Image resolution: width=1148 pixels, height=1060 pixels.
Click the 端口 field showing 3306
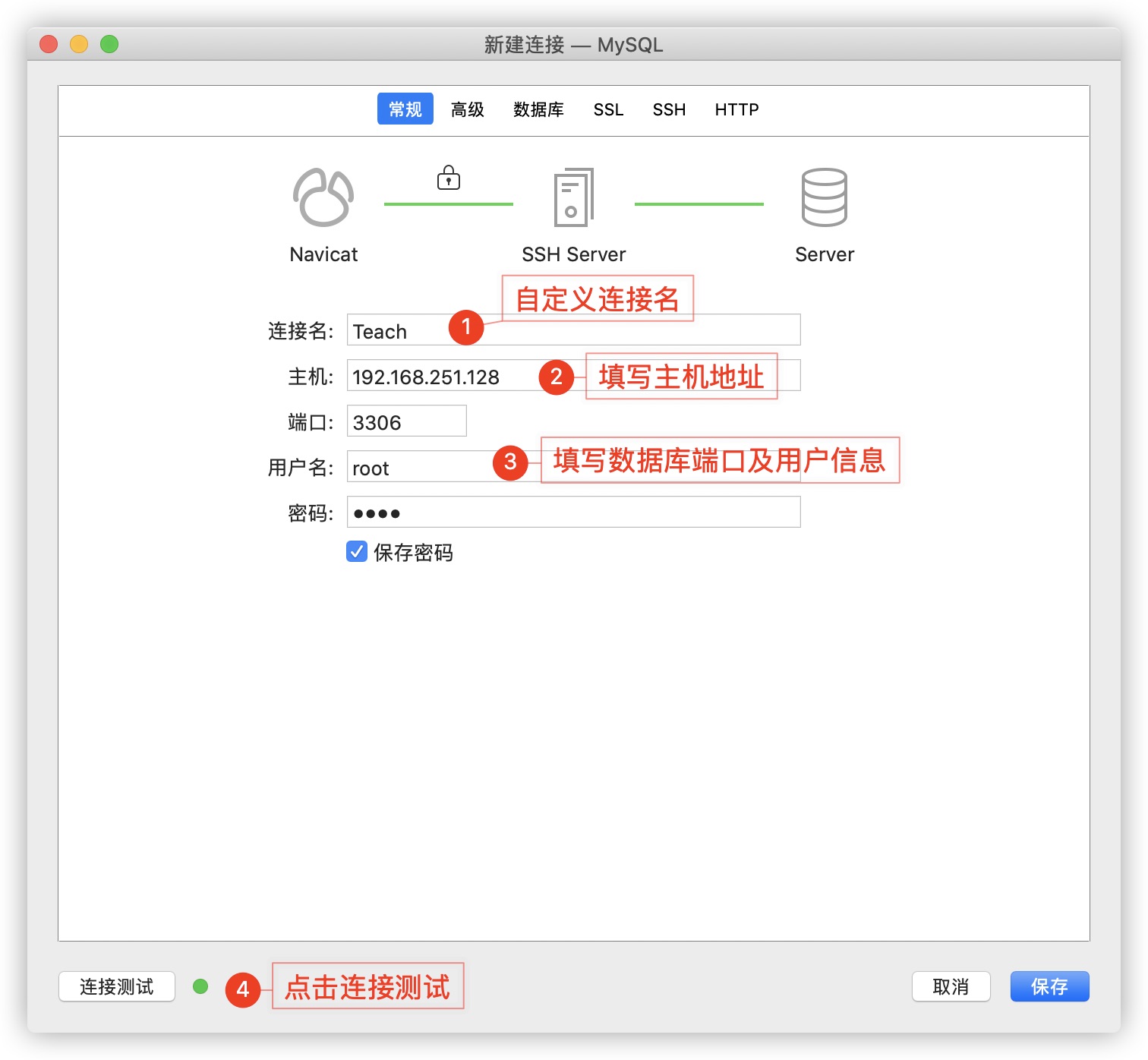(407, 421)
